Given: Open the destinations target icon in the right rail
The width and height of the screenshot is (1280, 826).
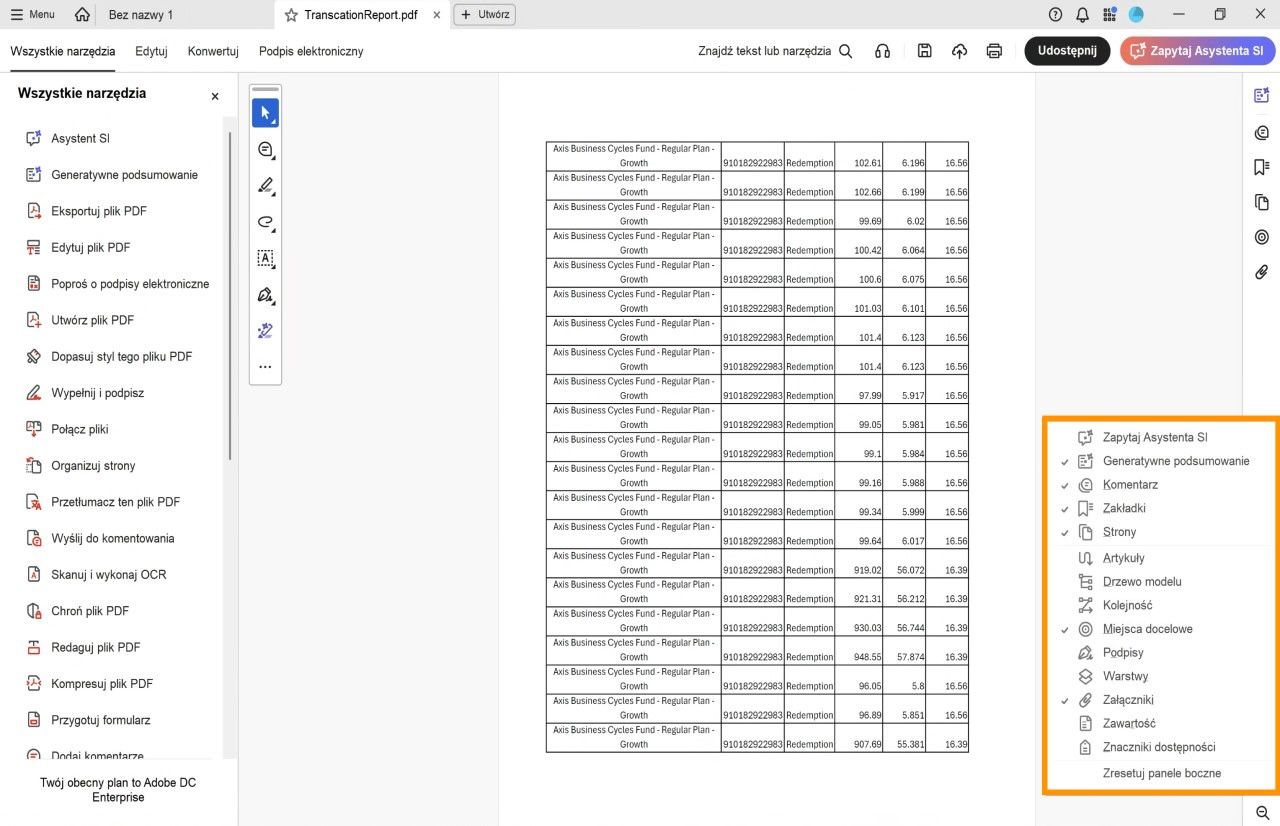Looking at the screenshot, I should click(1261, 237).
